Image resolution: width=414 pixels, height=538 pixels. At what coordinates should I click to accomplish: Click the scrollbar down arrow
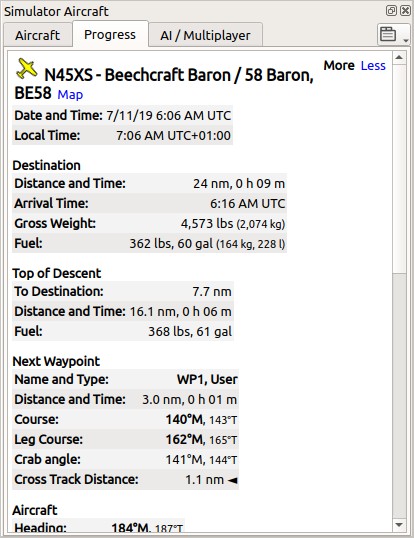[x=399, y=525]
